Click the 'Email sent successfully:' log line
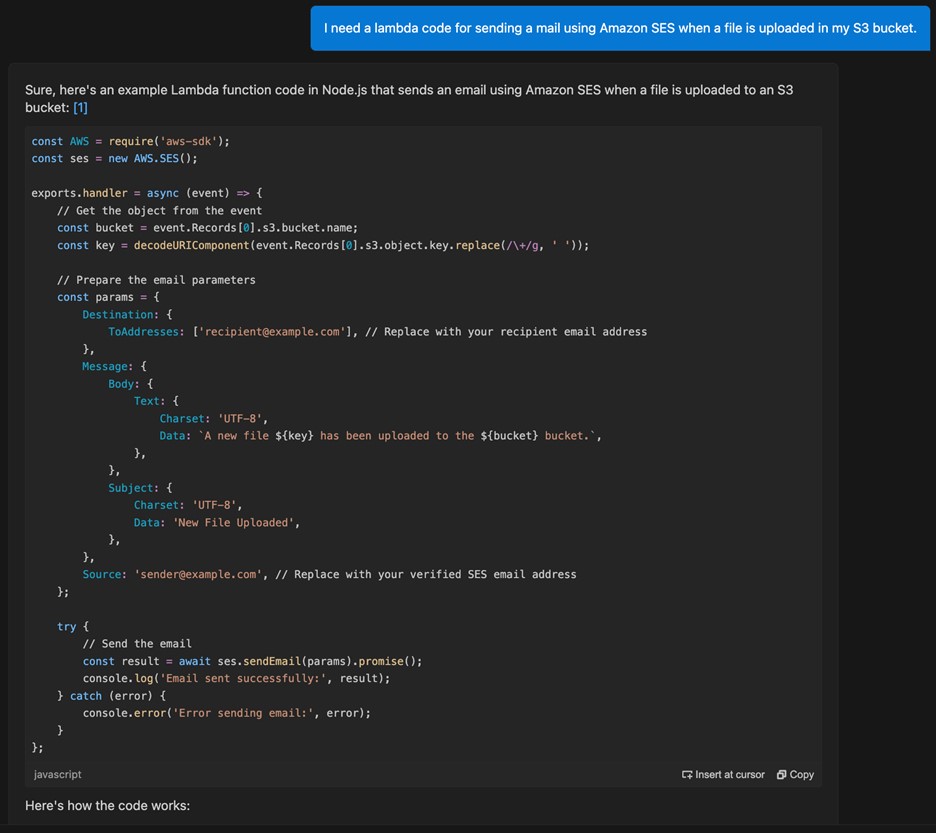This screenshot has height=833, width=936. click(x=236, y=678)
